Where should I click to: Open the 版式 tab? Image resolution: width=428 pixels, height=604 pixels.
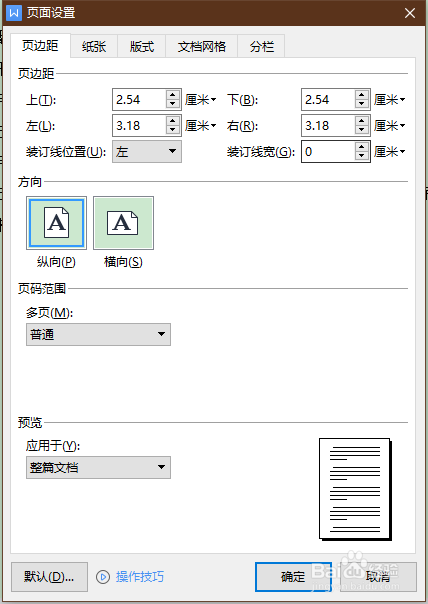(x=142, y=47)
